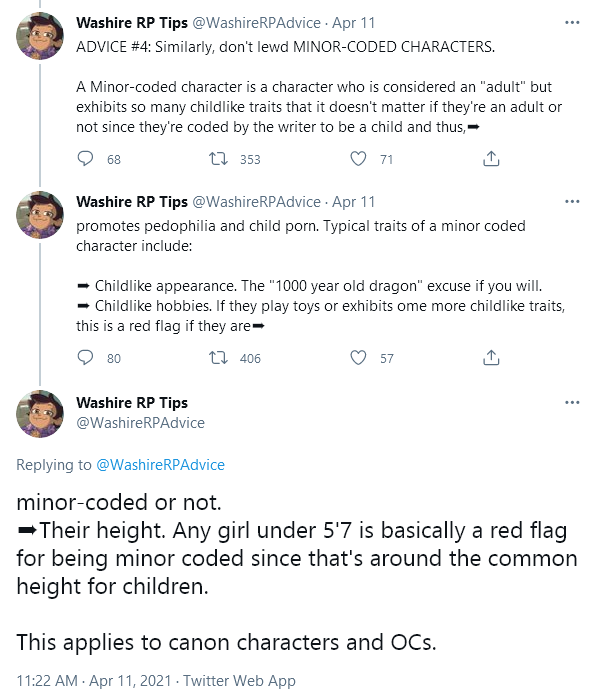
Task: Click @WashireRPAdvice handle under main tweet name
Action: pos(140,423)
